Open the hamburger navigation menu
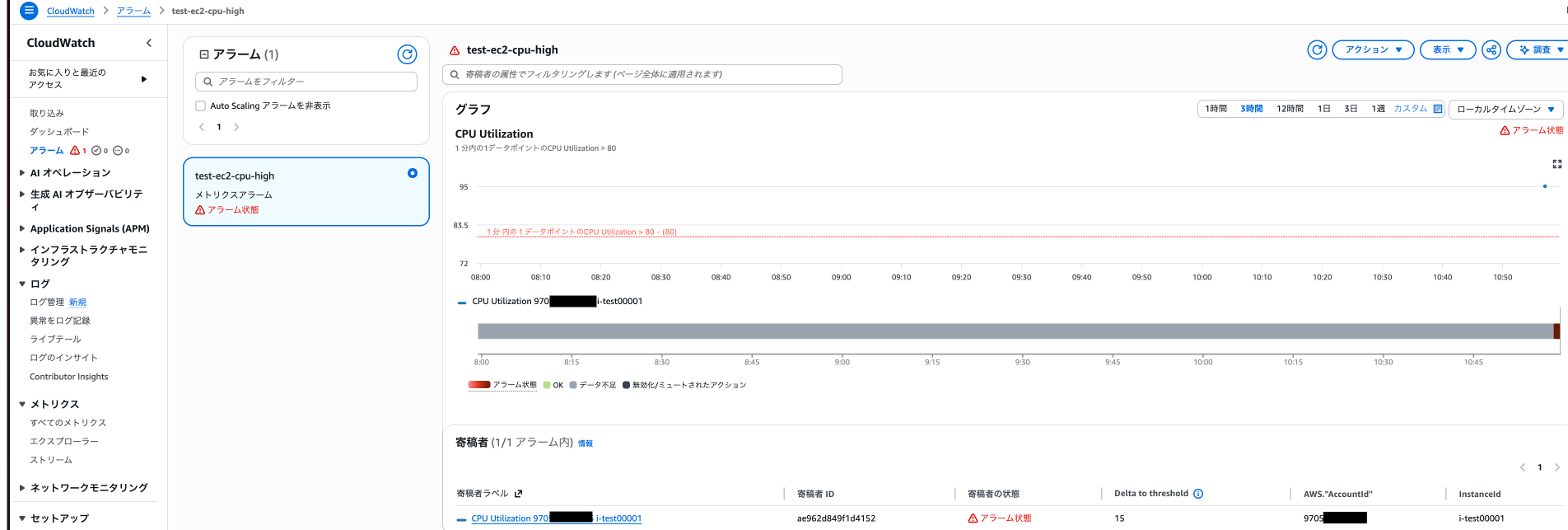The height and width of the screenshot is (530, 1568). [x=29, y=11]
